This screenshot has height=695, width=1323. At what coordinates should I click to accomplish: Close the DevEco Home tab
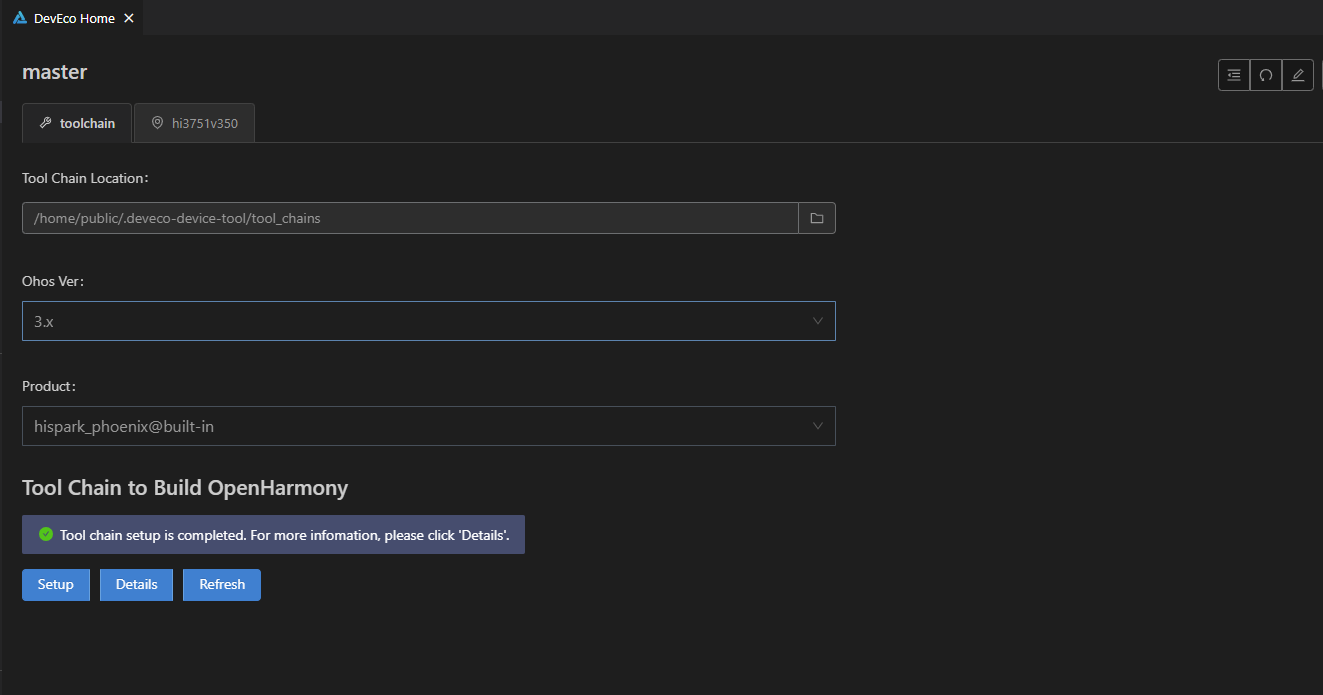click(x=129, y=18)
